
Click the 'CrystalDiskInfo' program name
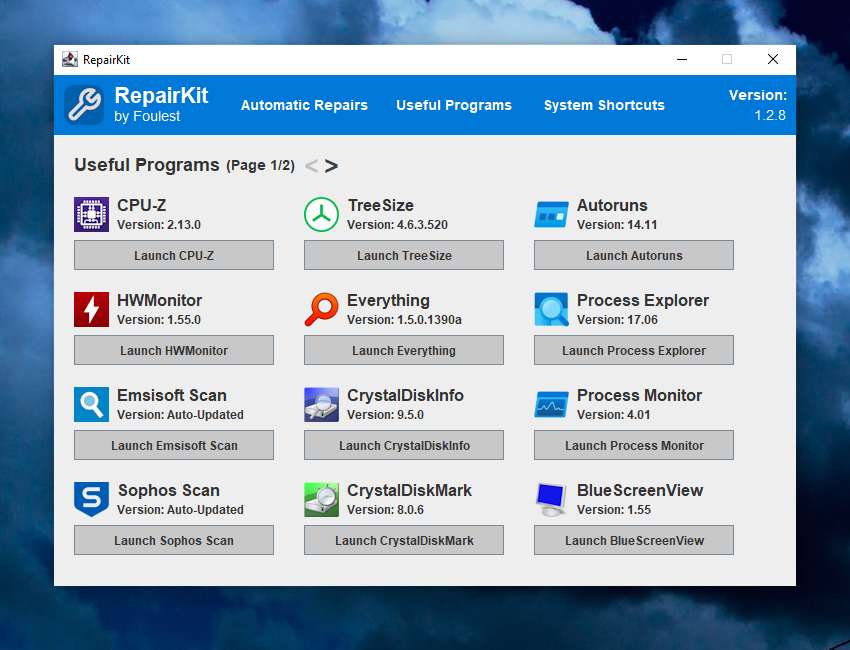click(x=405, y=396)
